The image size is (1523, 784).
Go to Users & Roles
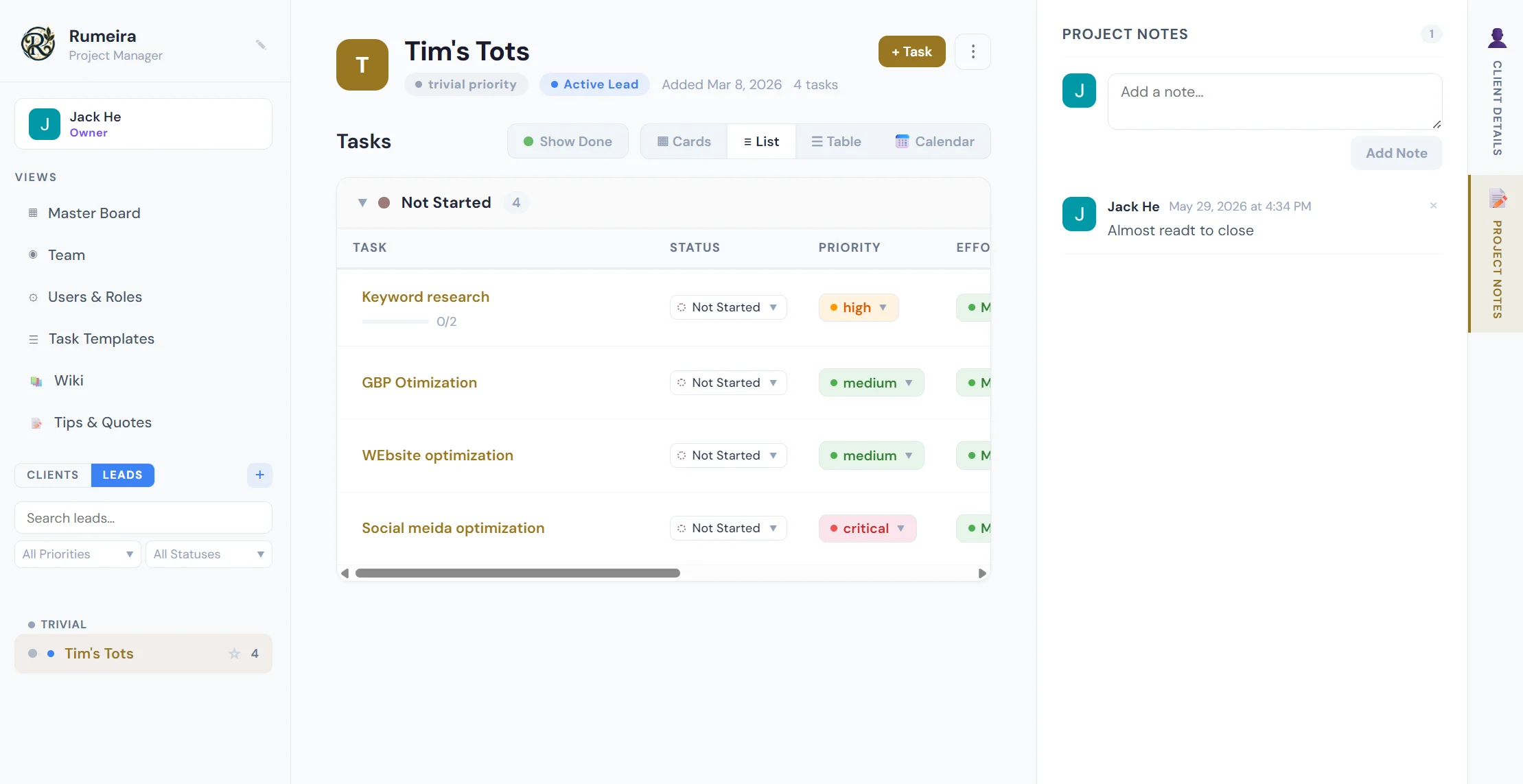point(95,297)
